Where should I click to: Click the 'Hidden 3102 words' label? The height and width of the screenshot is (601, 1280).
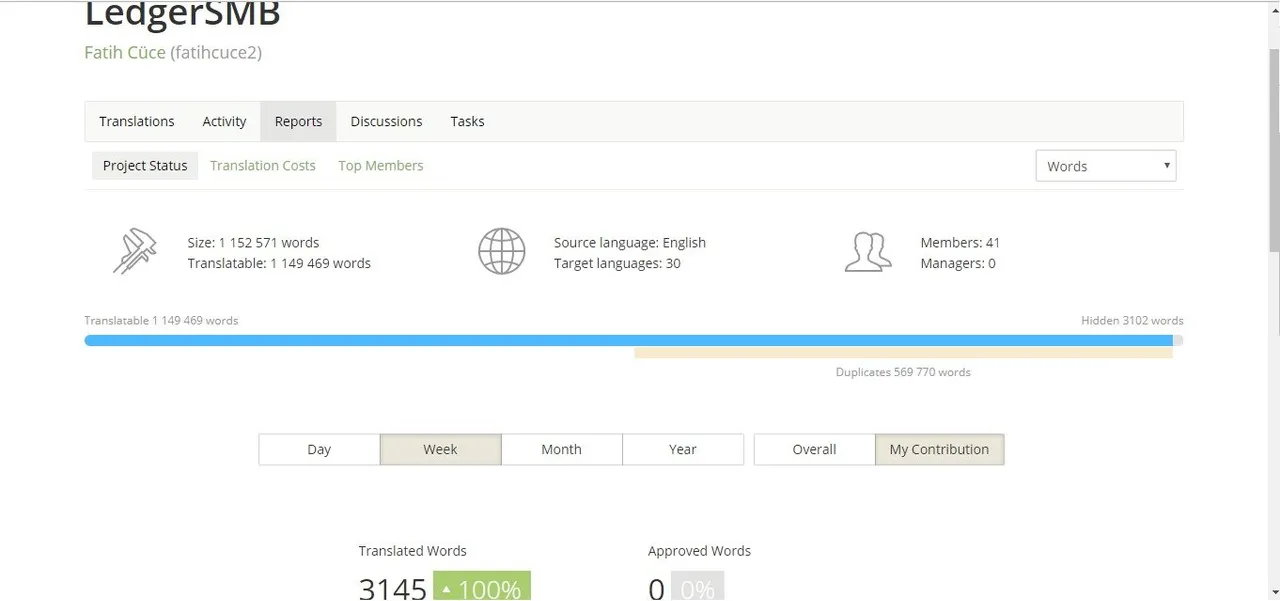[x=1132, y=321]
